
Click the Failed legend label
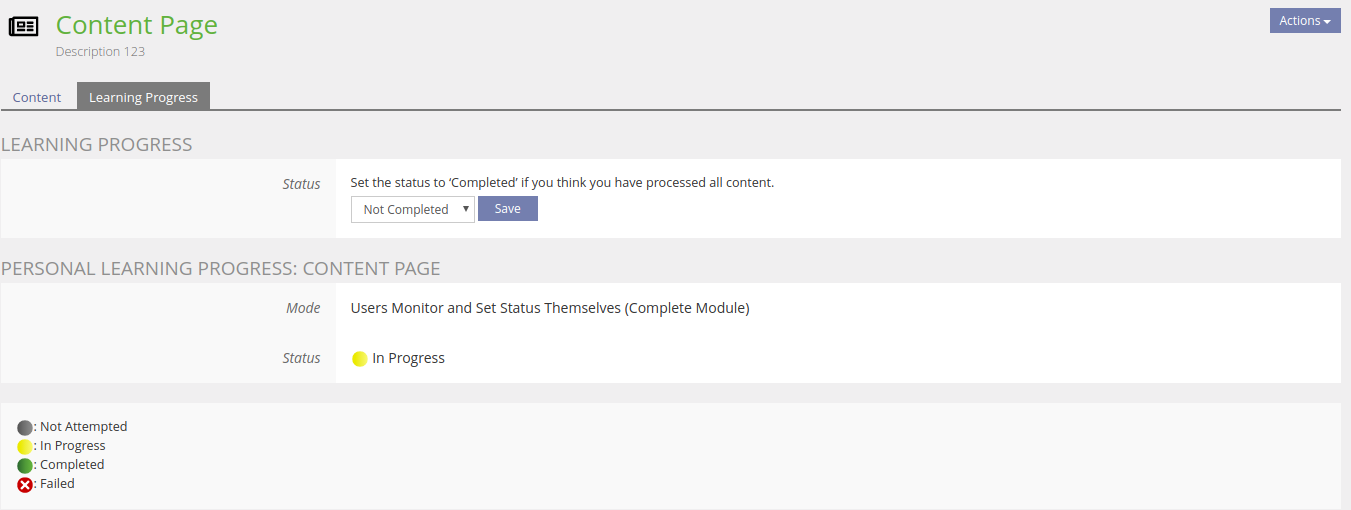pyautogui.click(x=57, y=484)
